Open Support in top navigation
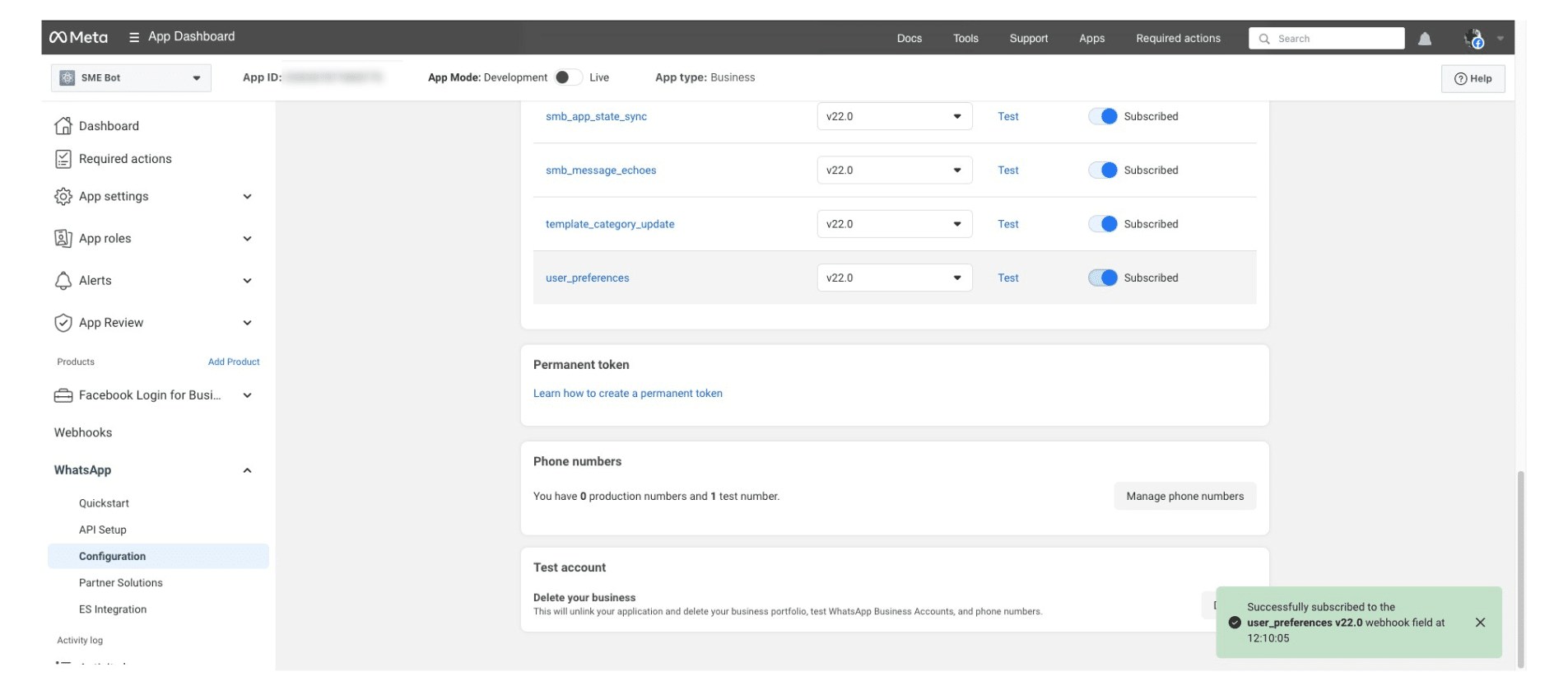Screen dimensions: 1568x691 (1029, 39)
